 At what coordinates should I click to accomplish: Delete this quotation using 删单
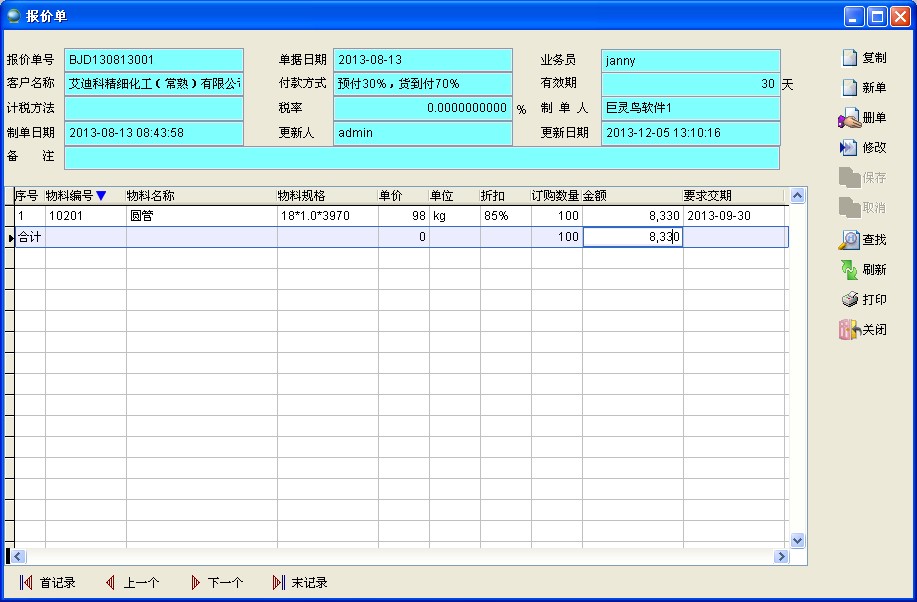(850, 118)
